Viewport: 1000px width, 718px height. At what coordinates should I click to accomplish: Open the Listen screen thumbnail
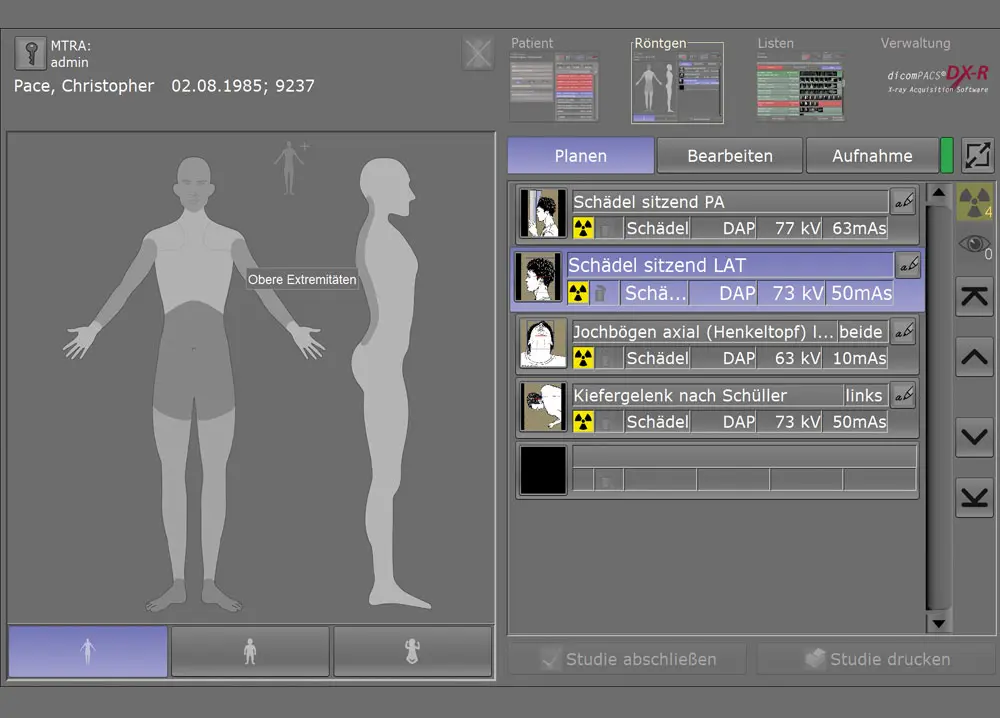799,86
